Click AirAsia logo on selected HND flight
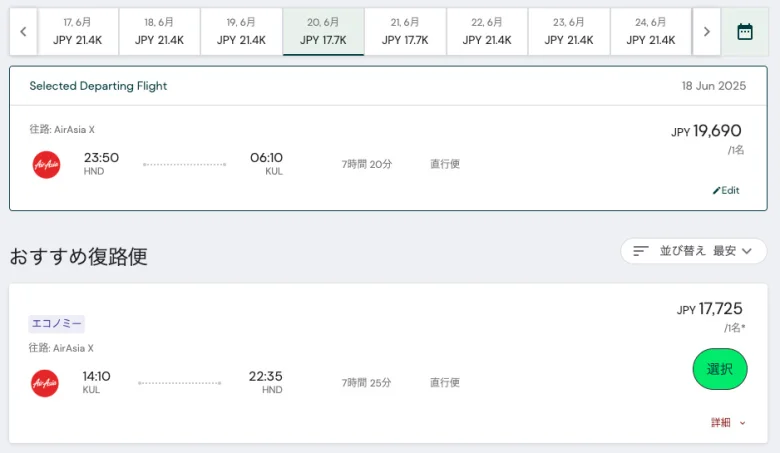 (x=46, y=165)
